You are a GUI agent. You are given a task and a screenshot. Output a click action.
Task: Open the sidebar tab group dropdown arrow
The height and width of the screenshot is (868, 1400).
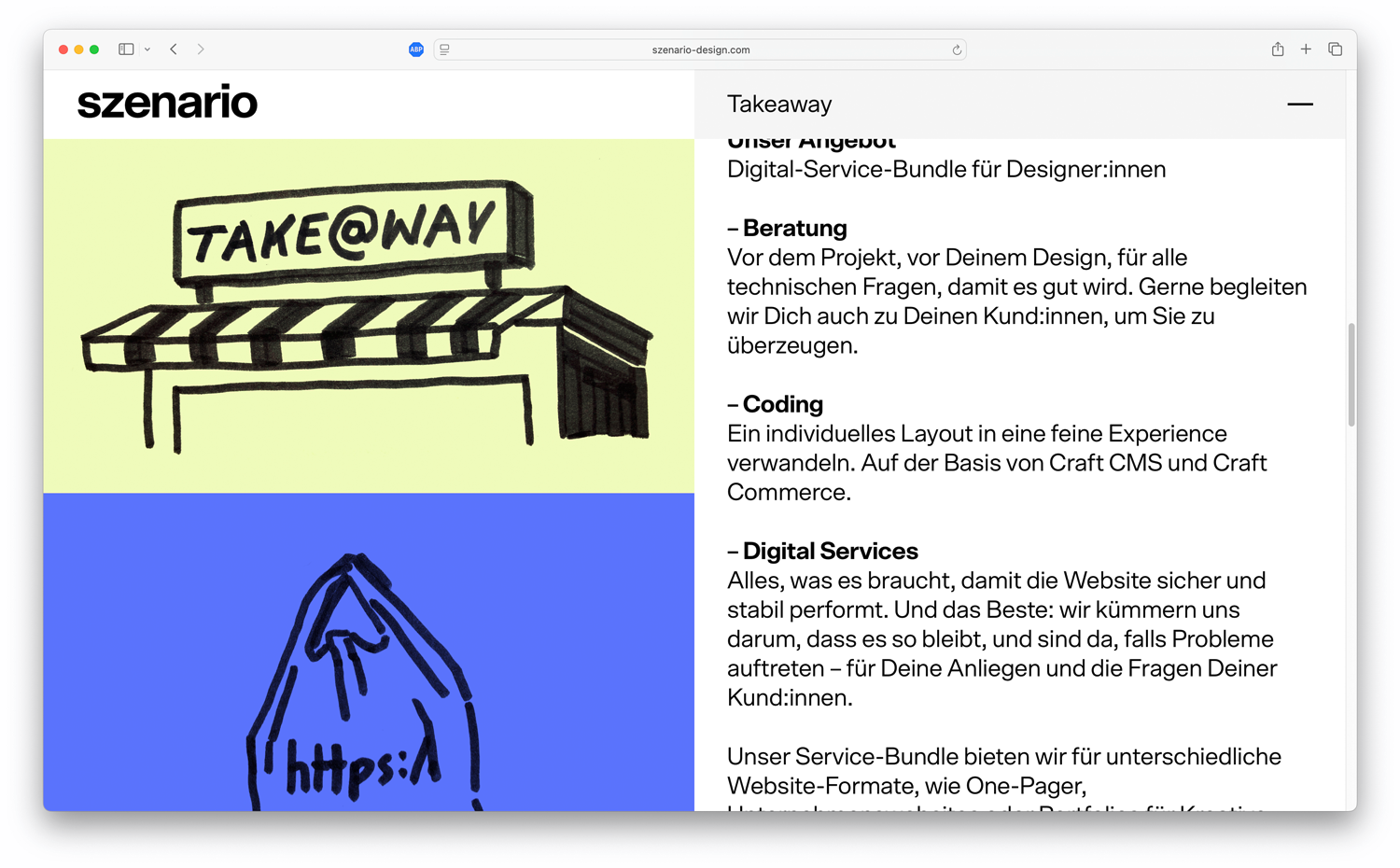pos(147,49)
